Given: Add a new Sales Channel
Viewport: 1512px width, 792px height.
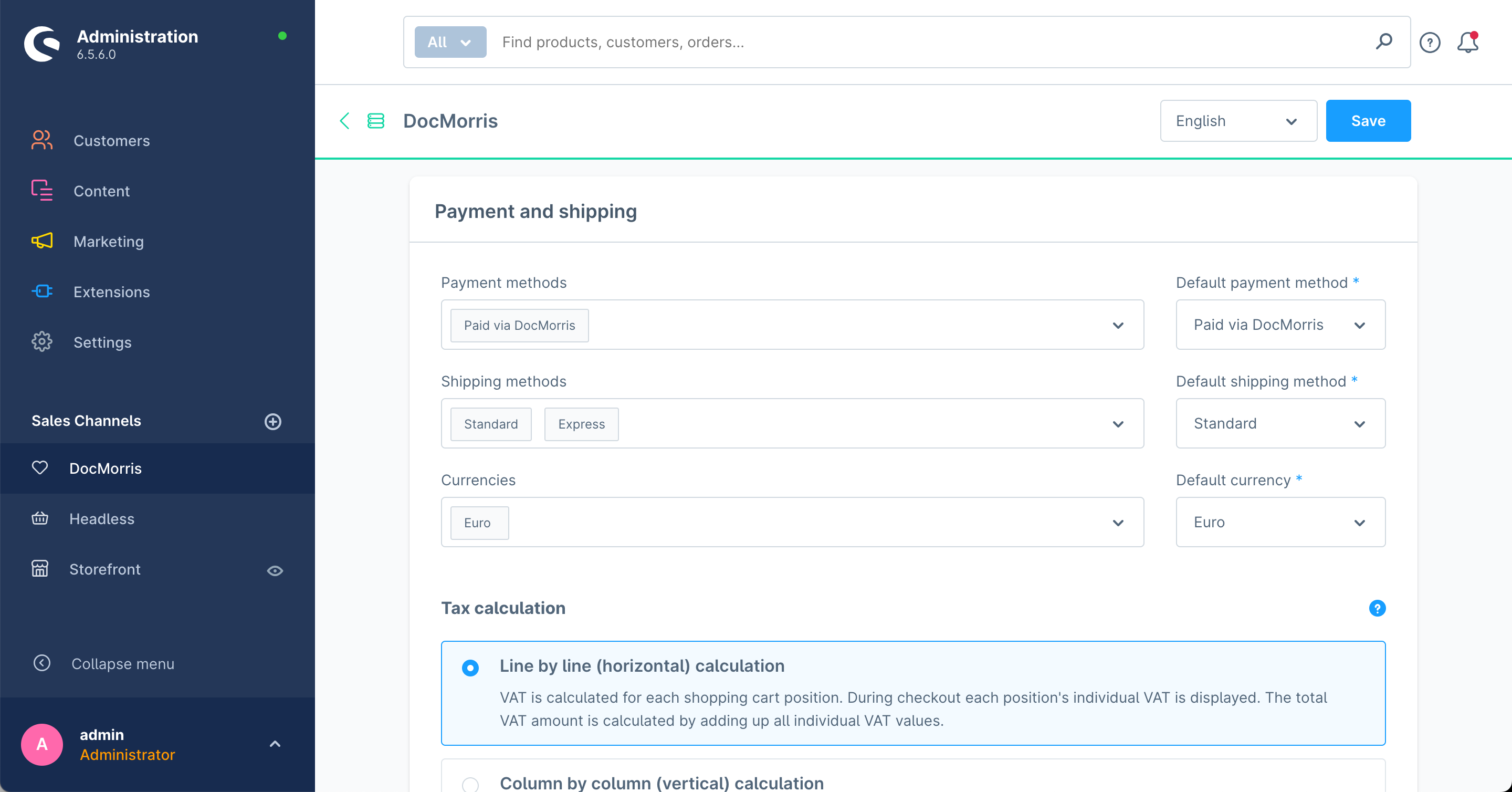Looking at the screenshot, I should click(274, 420).
